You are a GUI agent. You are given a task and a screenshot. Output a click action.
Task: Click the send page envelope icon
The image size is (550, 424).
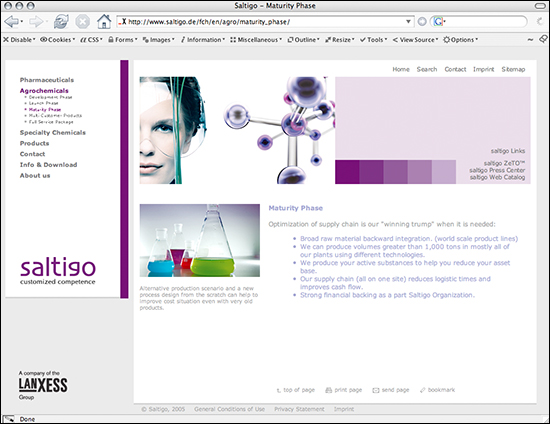(376, 390)
